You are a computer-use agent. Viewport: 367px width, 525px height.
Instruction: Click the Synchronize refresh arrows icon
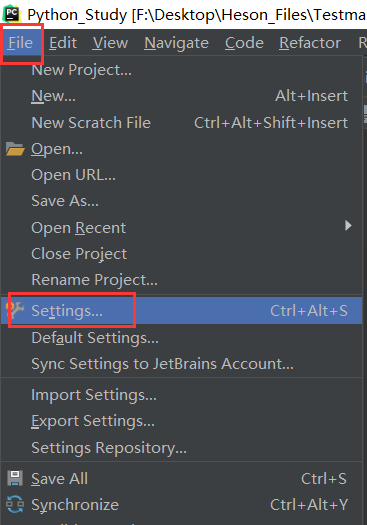(15, 505)
